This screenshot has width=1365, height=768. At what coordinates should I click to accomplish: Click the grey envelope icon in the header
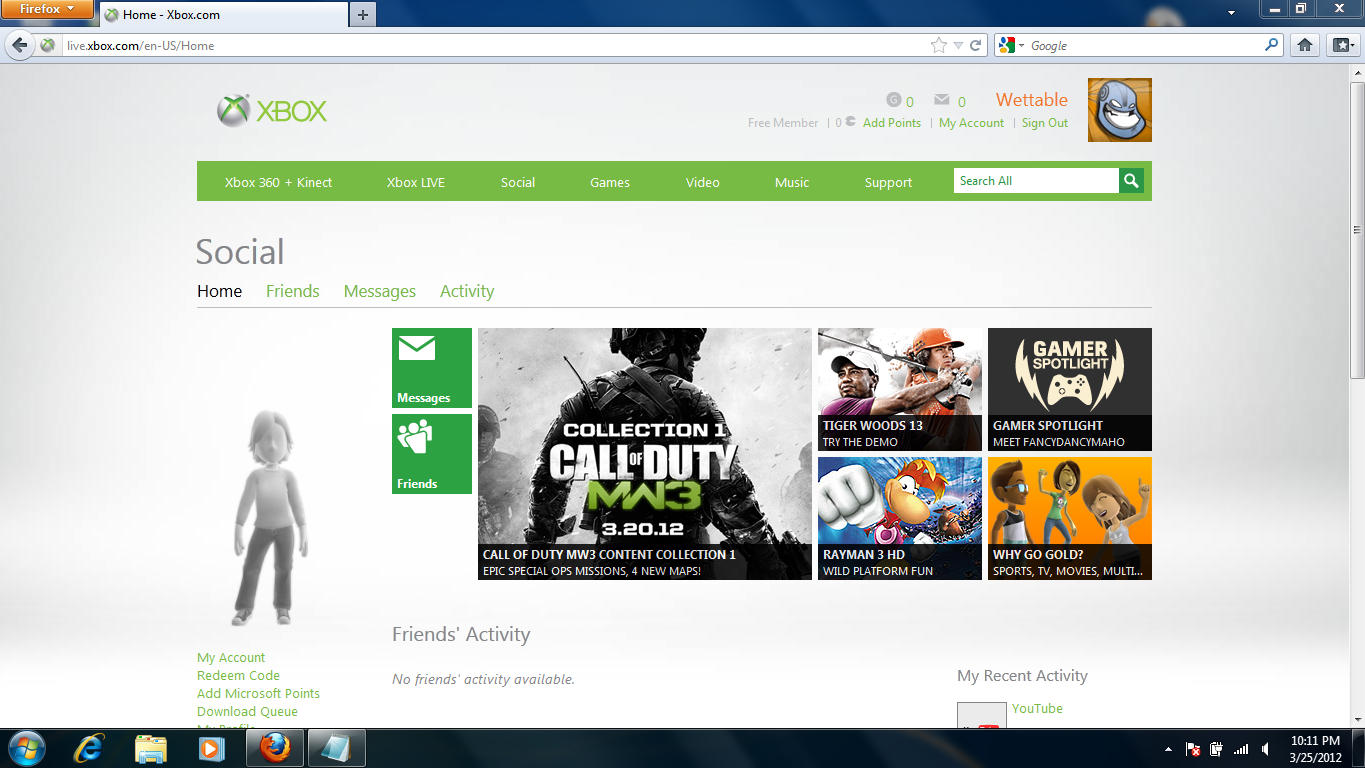[942, 100]
